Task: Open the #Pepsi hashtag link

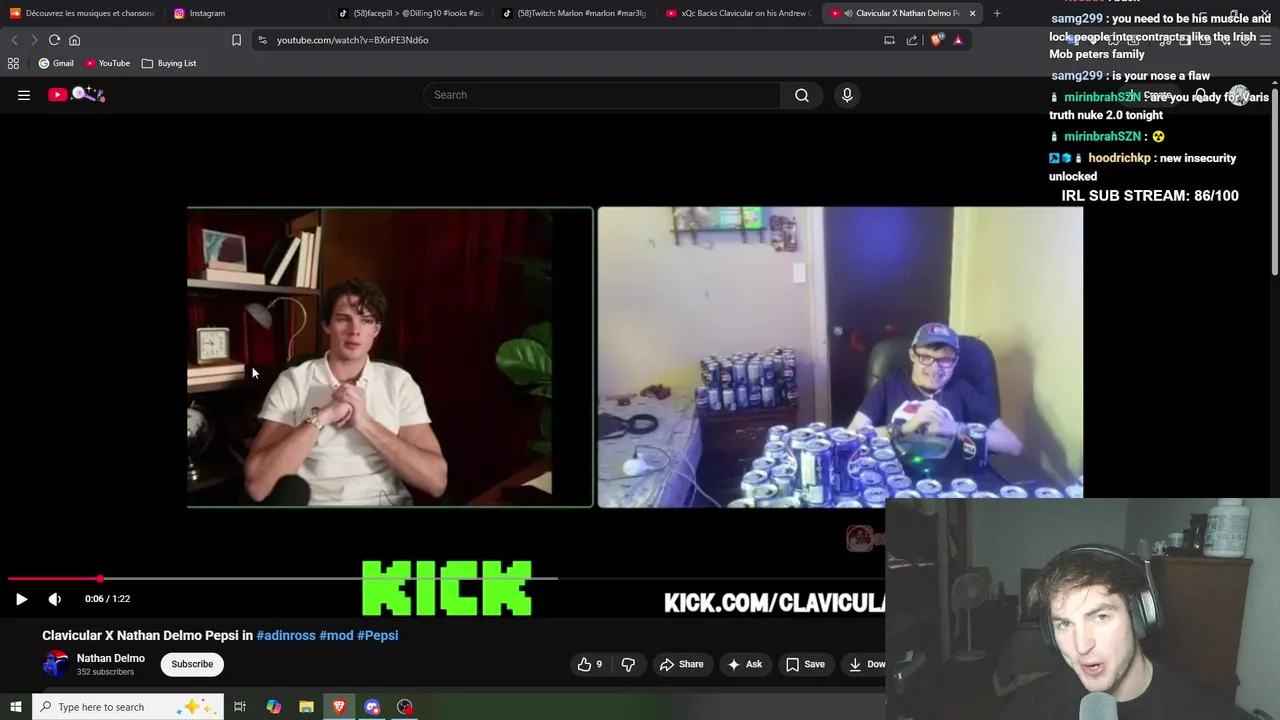Action: point(378,635)
